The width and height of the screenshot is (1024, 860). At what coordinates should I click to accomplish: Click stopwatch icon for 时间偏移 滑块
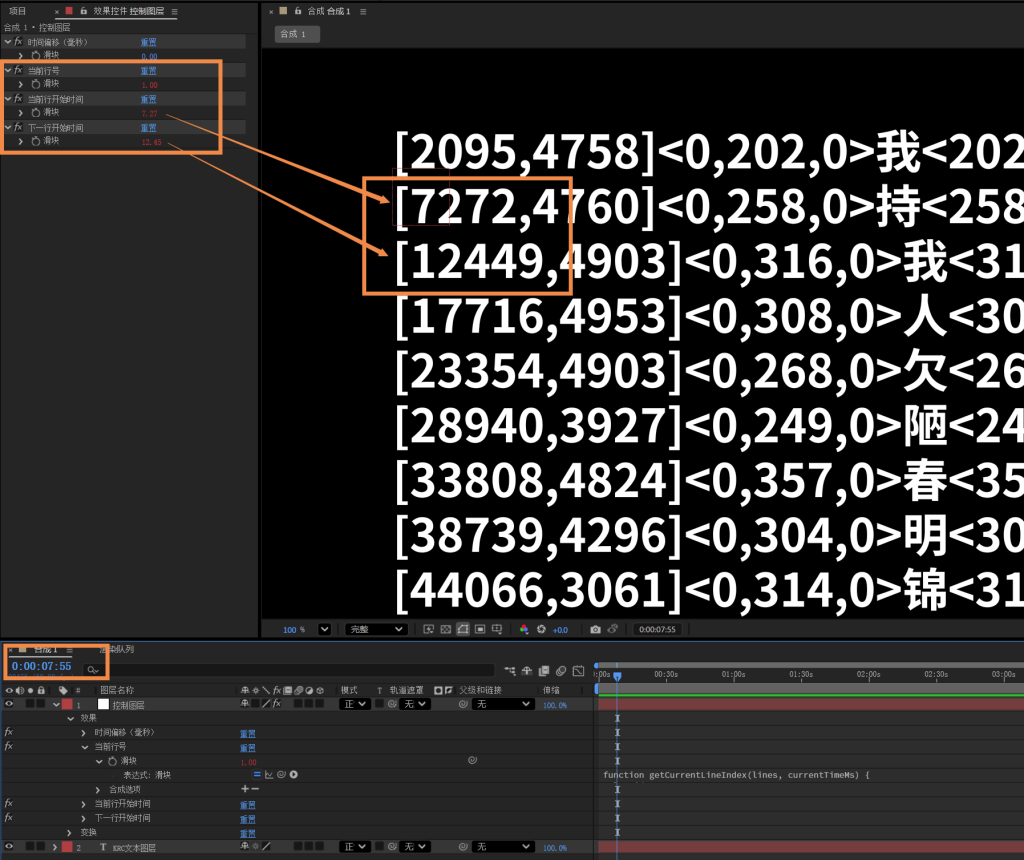[35, 56]
